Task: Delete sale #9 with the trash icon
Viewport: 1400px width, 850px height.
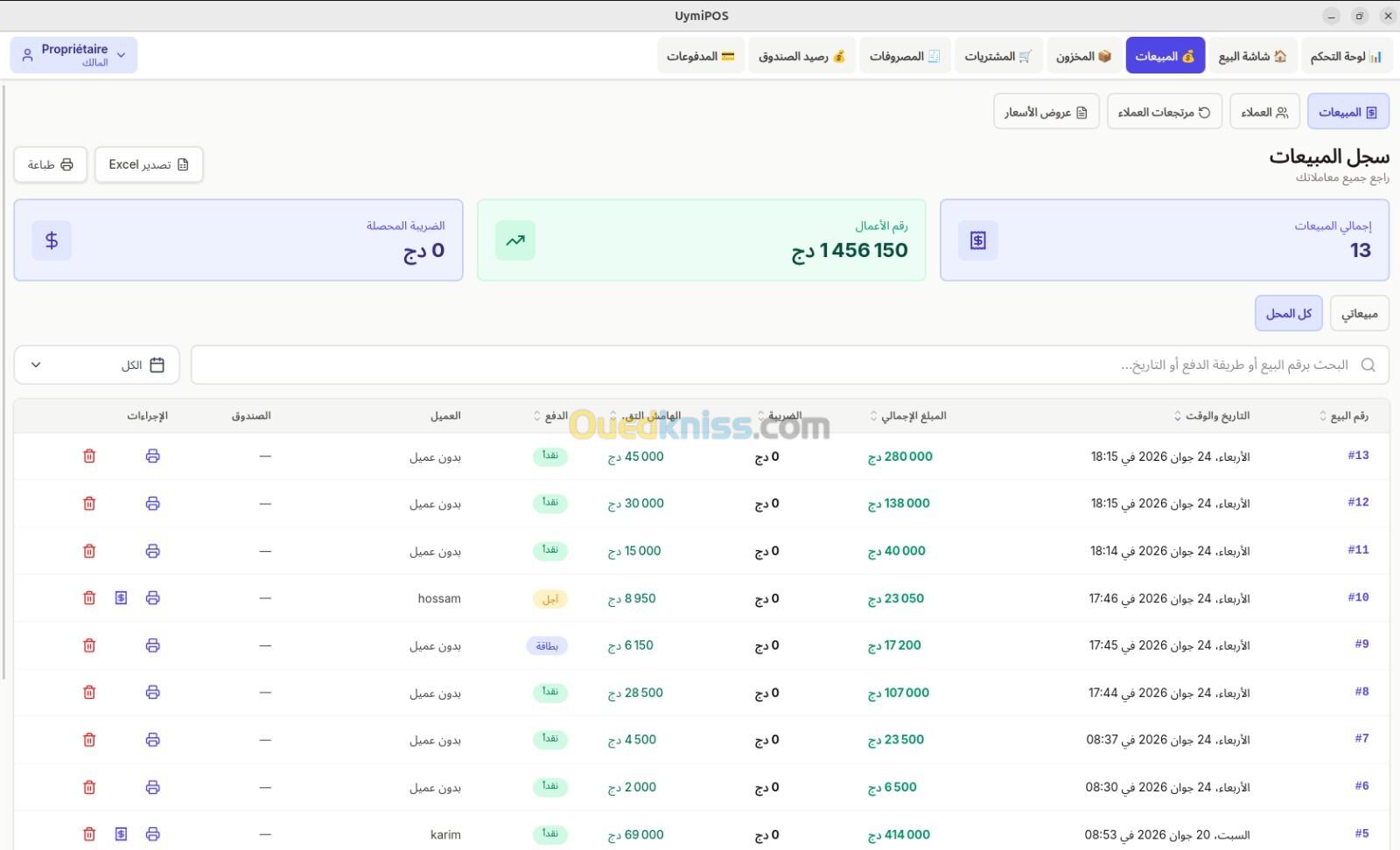Action: point(89,645)
